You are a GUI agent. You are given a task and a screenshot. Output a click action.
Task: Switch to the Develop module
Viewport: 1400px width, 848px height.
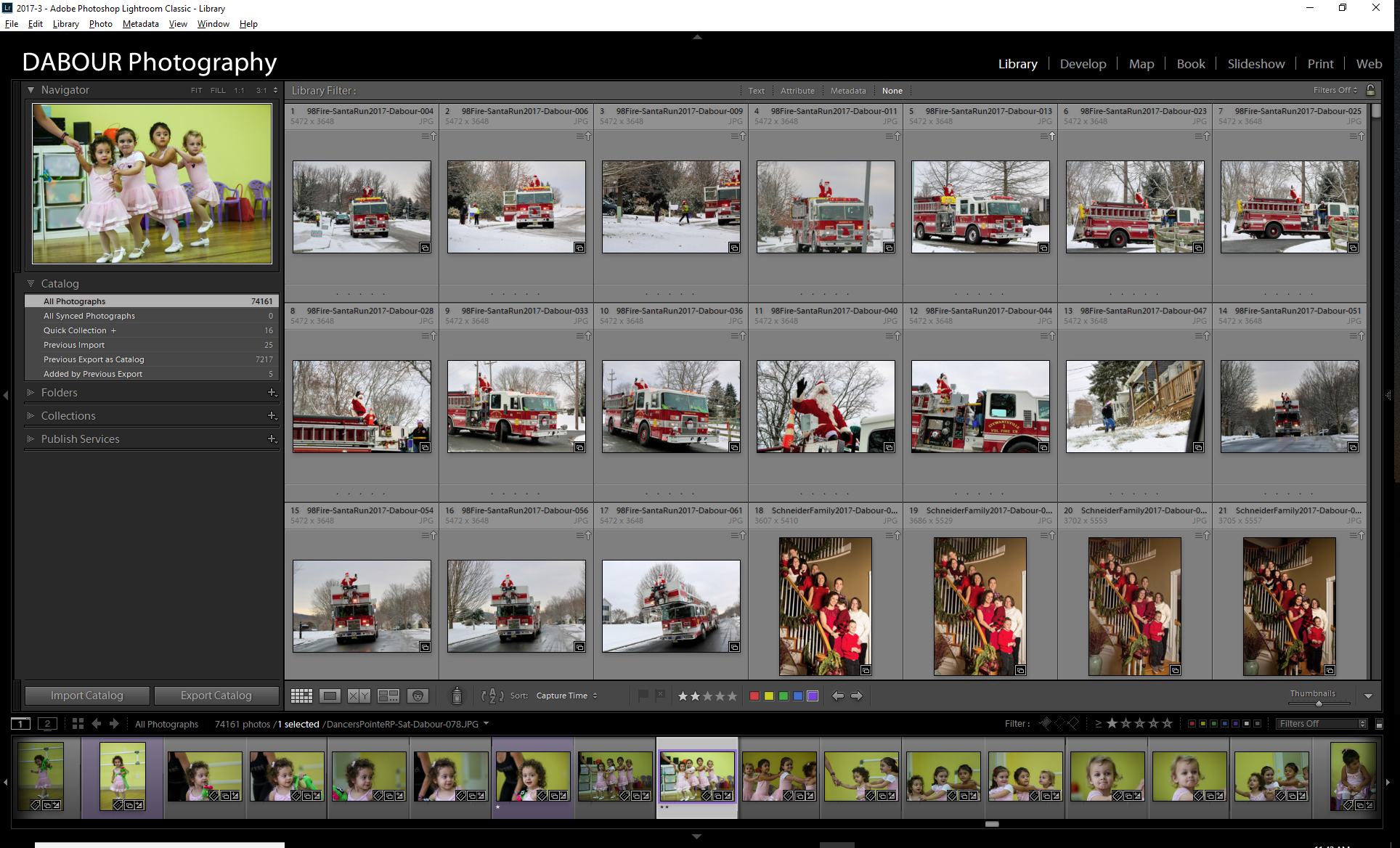point(1083,64)
